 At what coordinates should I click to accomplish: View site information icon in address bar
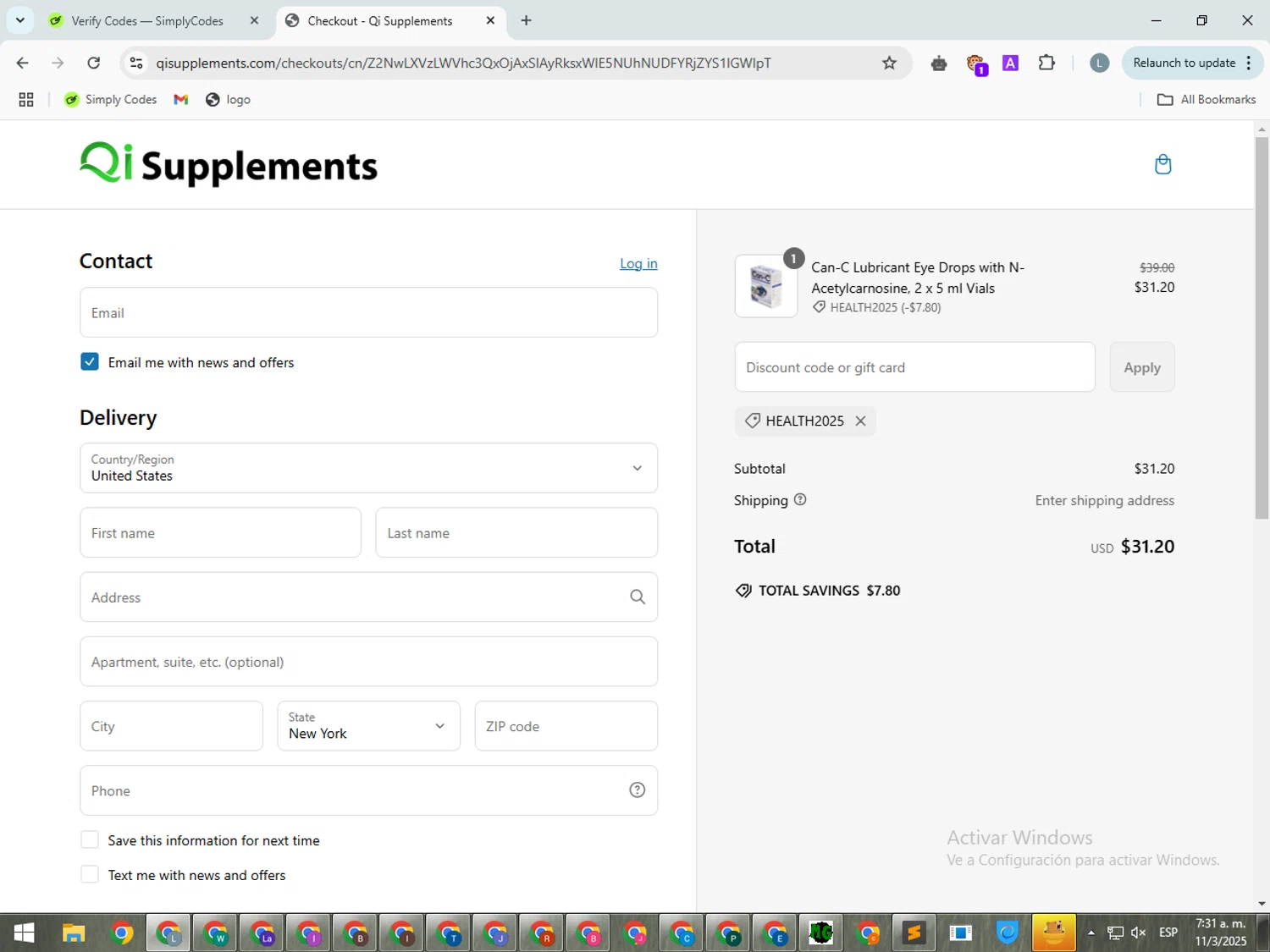[x=136, y=63]
